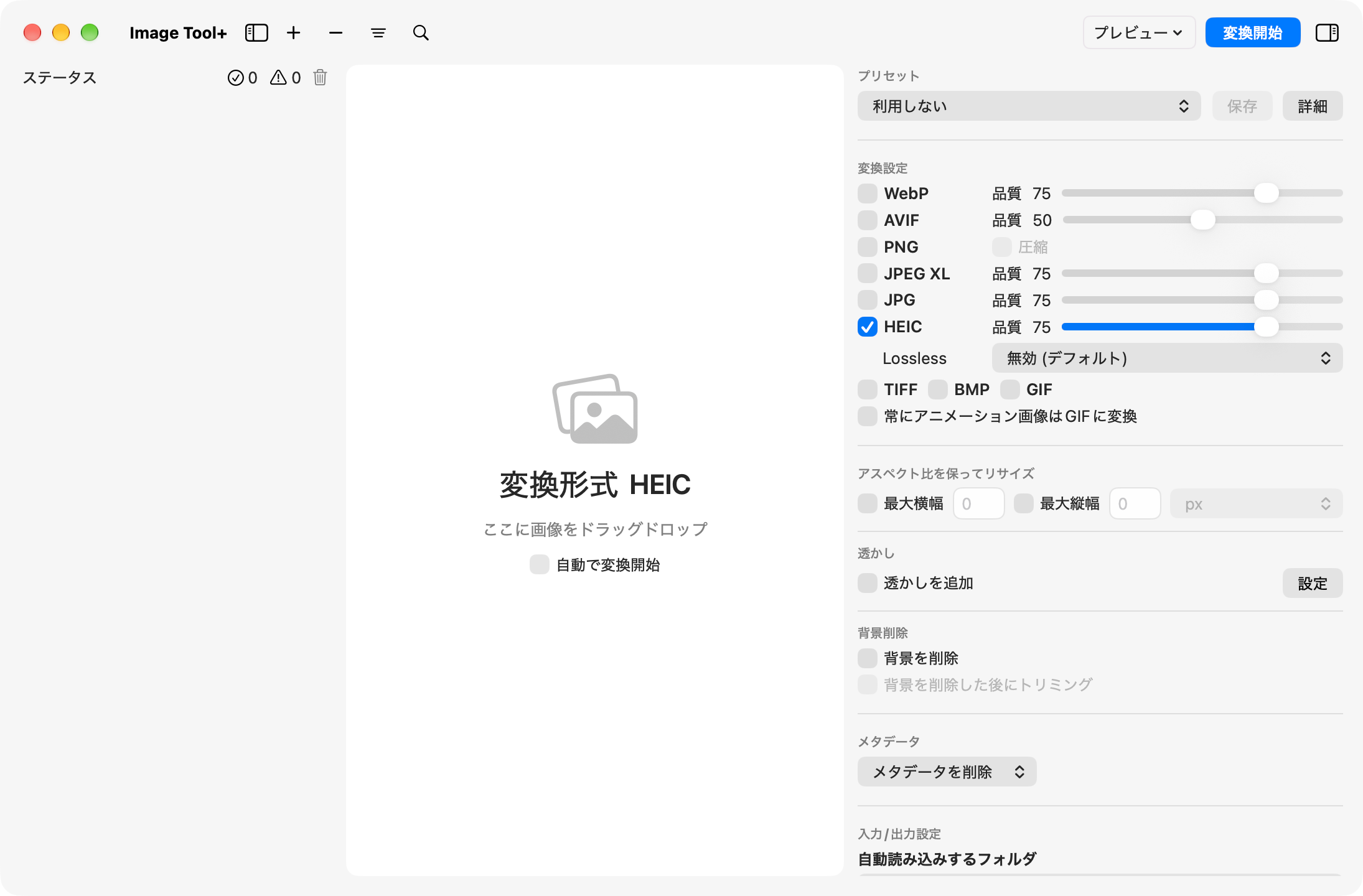The height and width of the screenshot is (896, 1363).
Task: Open search with the magnifier icon
Action: 421,33
